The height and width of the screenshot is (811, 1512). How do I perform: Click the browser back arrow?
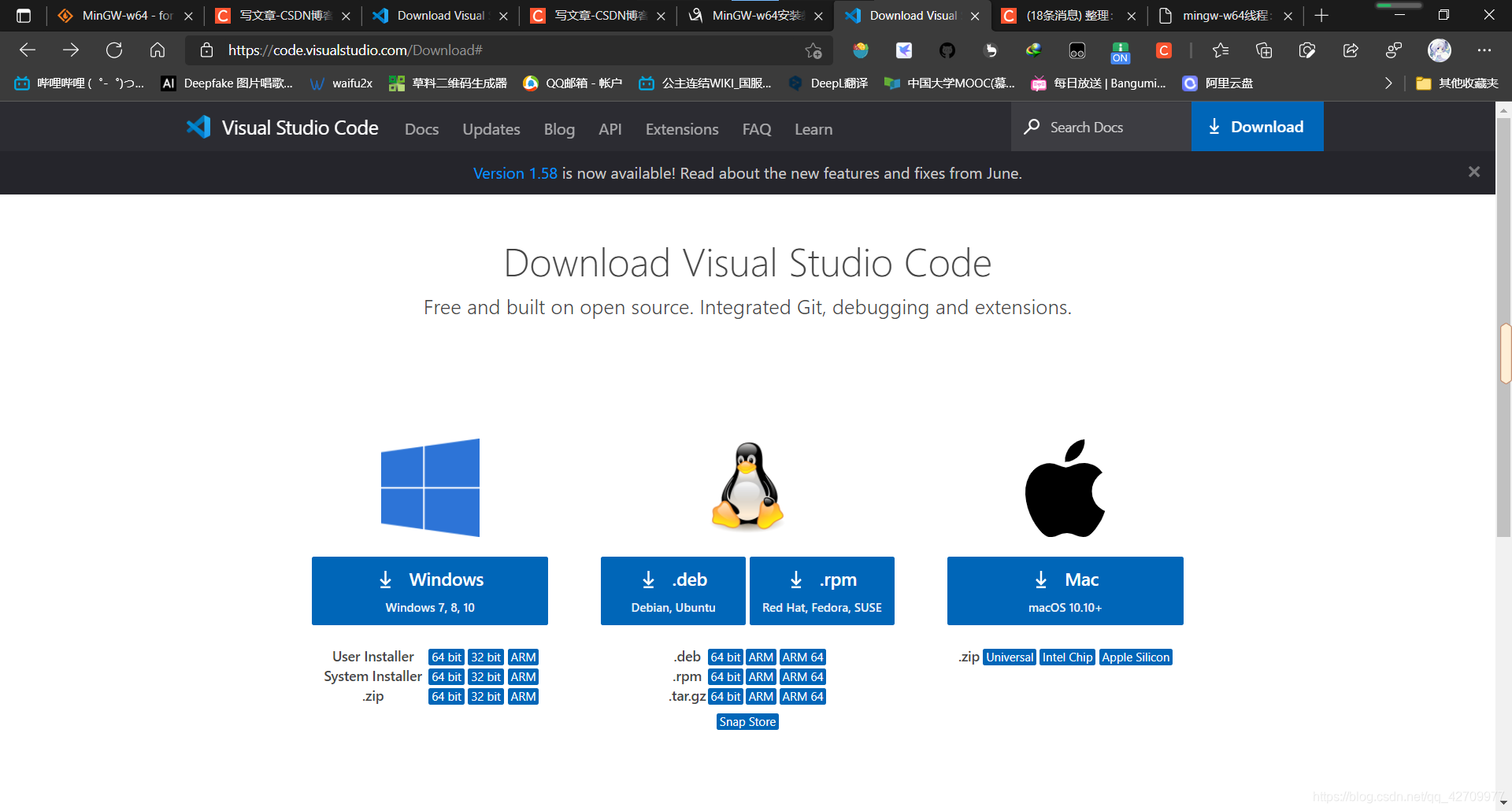point(28,50)
